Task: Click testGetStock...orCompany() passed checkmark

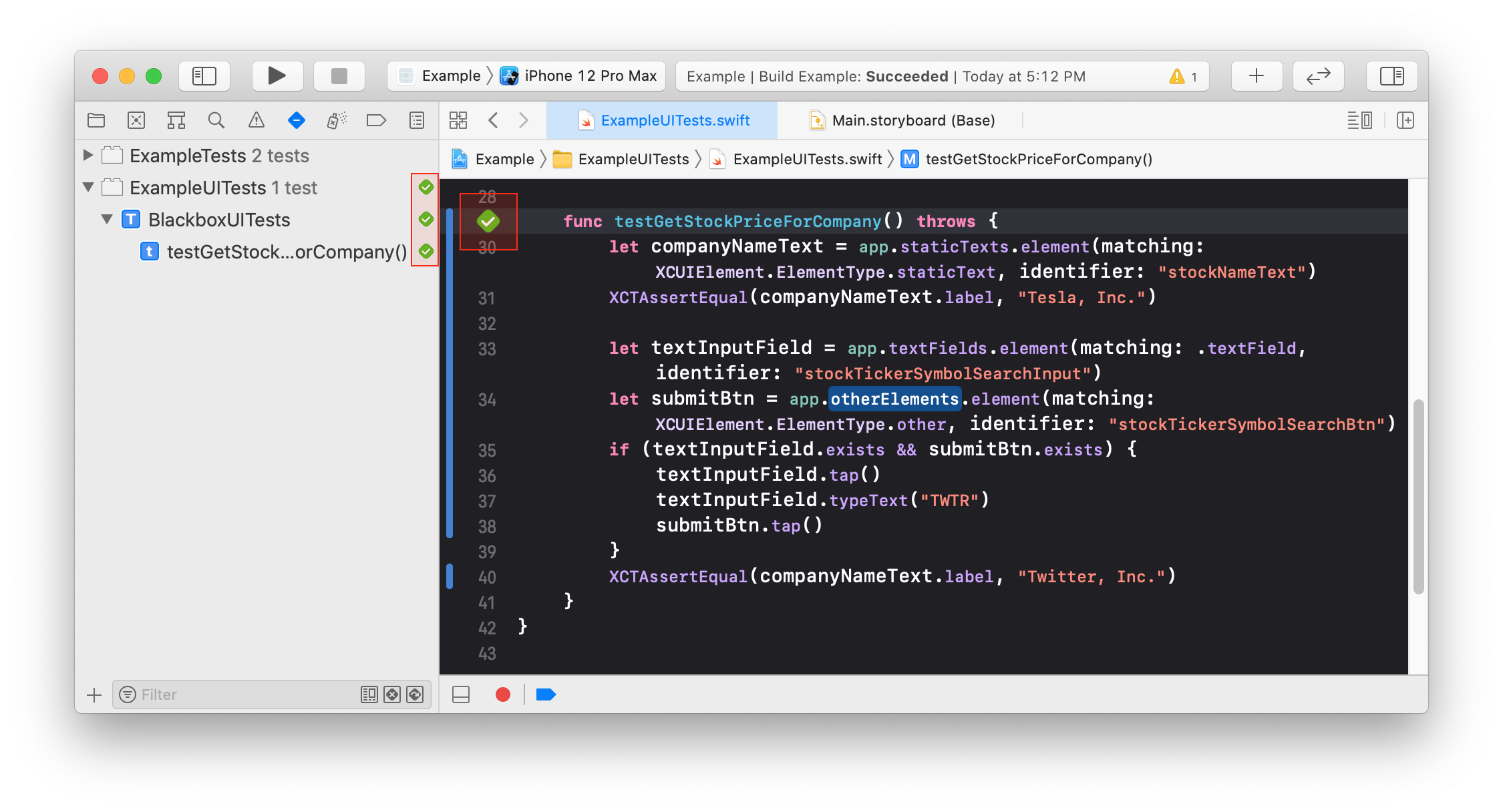Action: [426, 252]
